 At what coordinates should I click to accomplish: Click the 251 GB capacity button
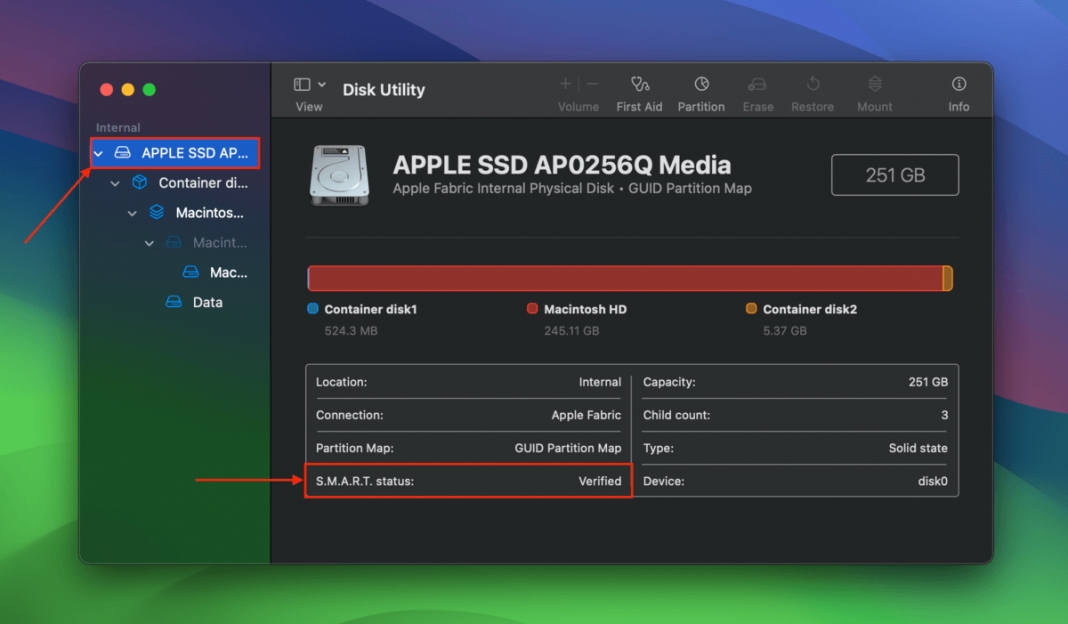click(x=894, y=174)
